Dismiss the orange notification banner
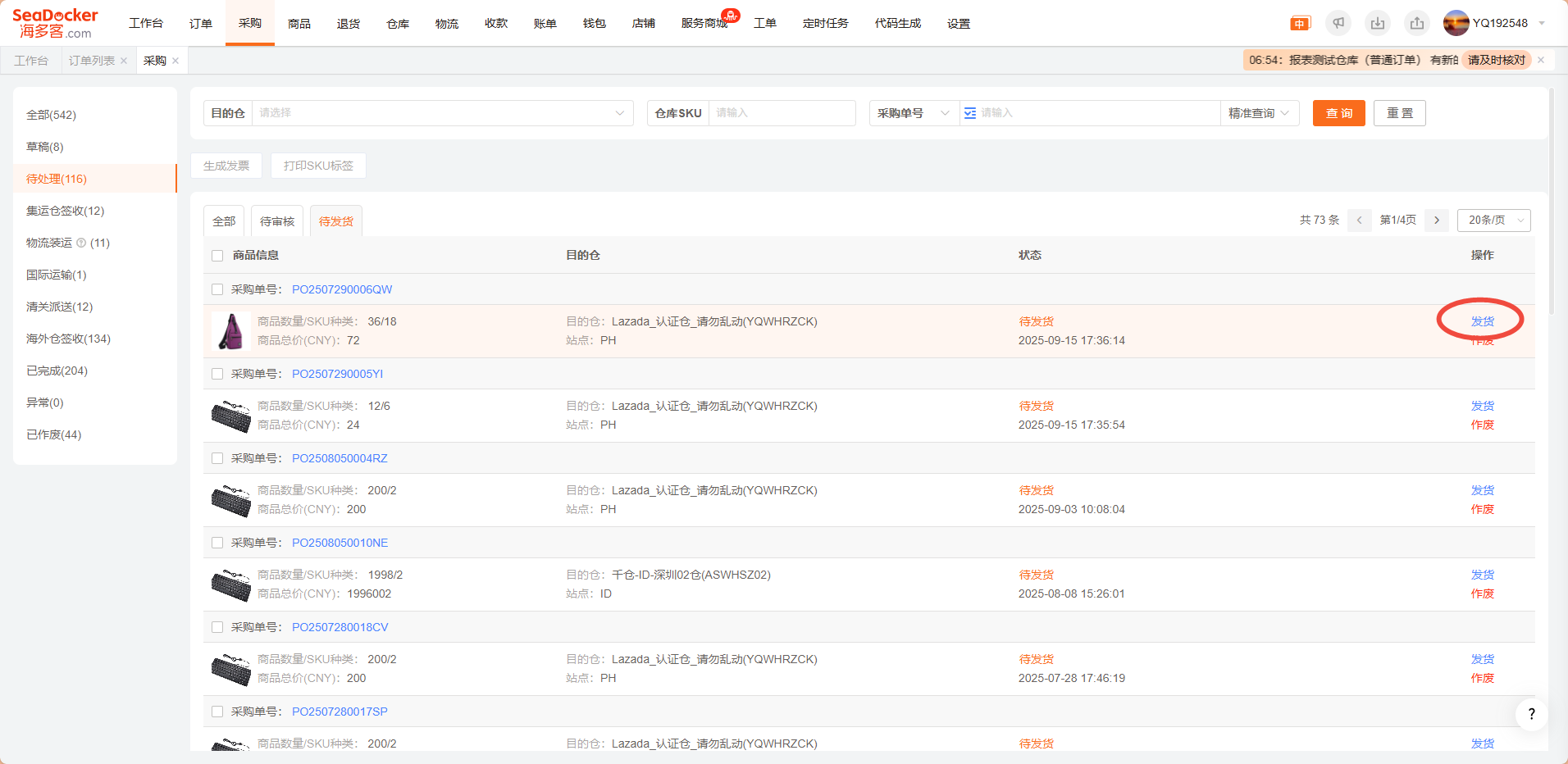Screen dimensions: 1568x764 click(x=1541, y=60)
